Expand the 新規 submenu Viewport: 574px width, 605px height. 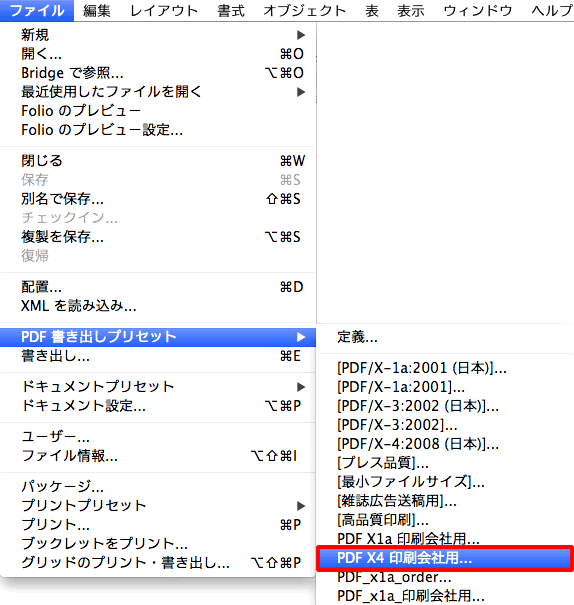click(x=158, y=35)
